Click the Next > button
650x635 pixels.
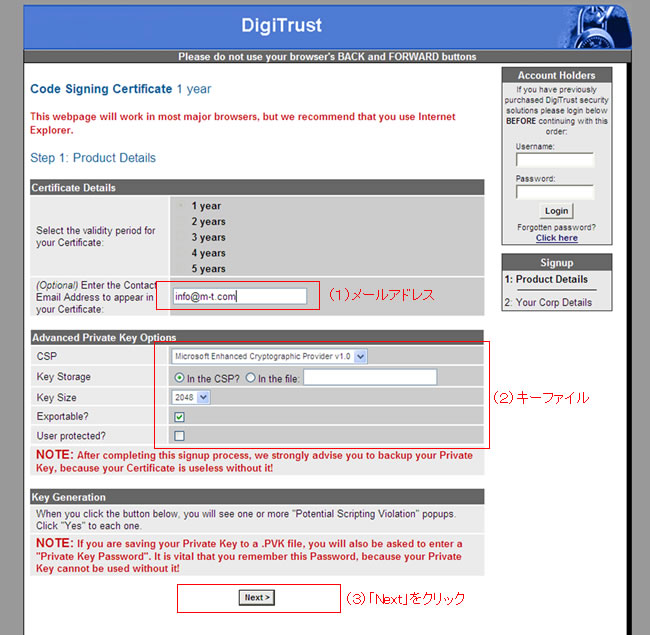click(257, 597)
